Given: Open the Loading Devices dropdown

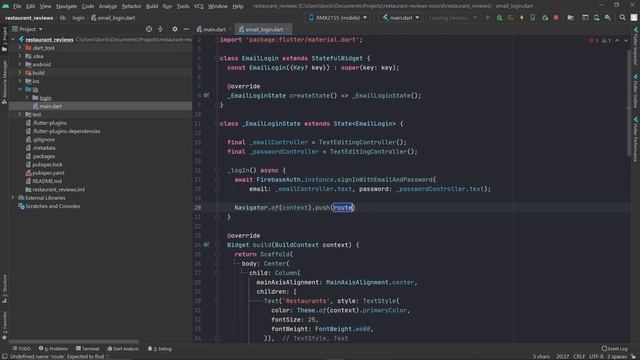Looking at the screenshot, I should click(x=452, y=18).
